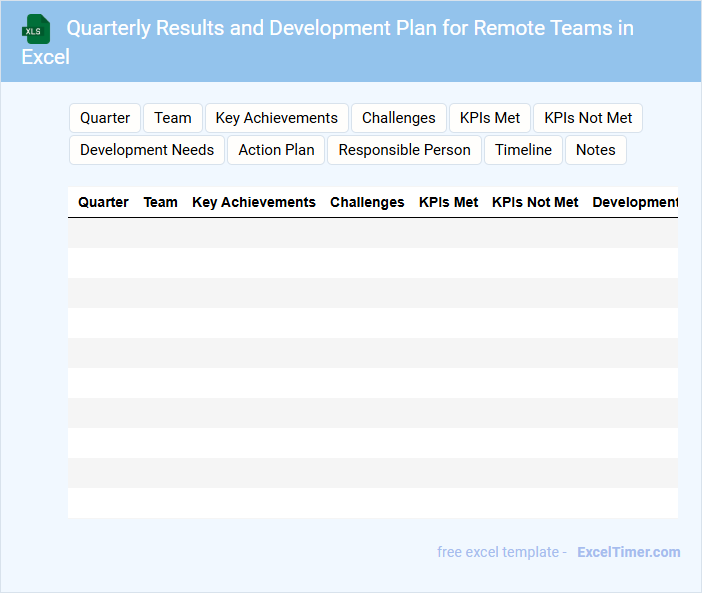Image resolution: width=702 pixels, height=593 pixels.
Task: Click the Key Achievements tag
Action: (x=277, y=118)
